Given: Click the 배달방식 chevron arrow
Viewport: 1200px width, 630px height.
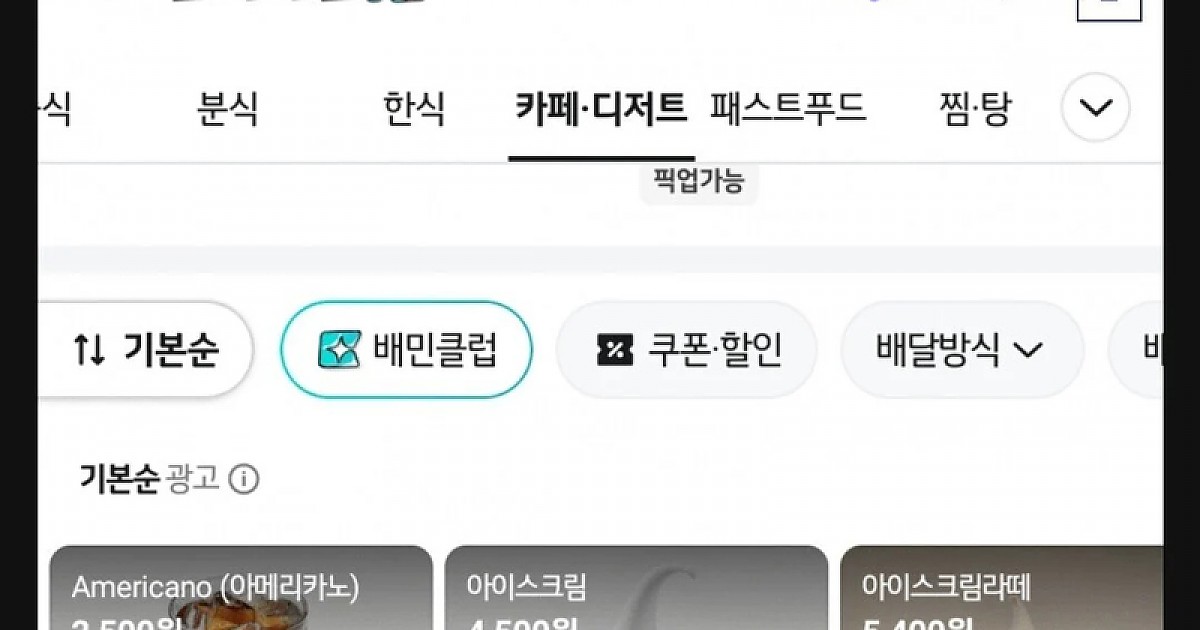Looking at the screenshot, I should pos(1028,350).
